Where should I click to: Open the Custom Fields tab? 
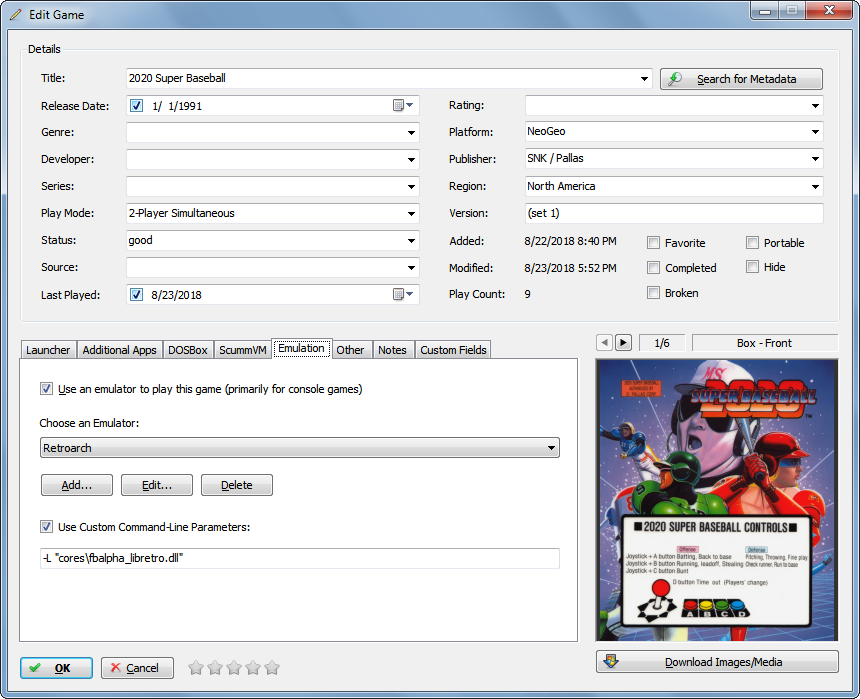(453, 350)
